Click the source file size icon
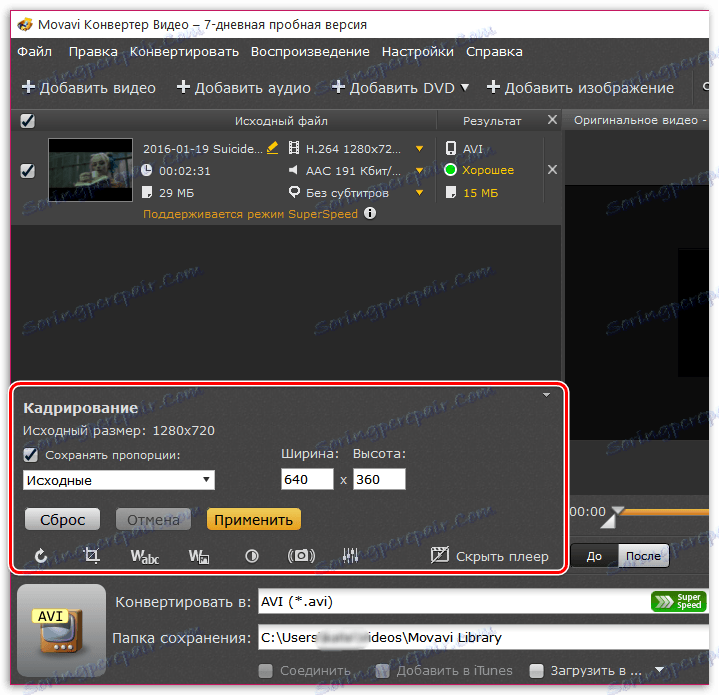Viewport: 719px width, 695px height. point(147,192)
